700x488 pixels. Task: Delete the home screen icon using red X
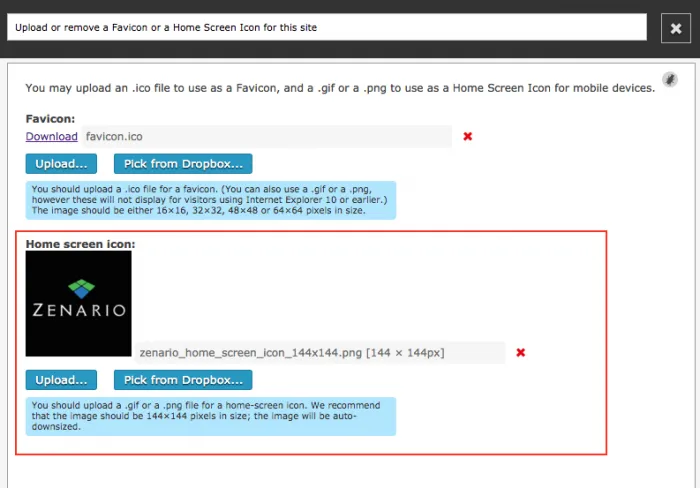[x=520, y=352]
